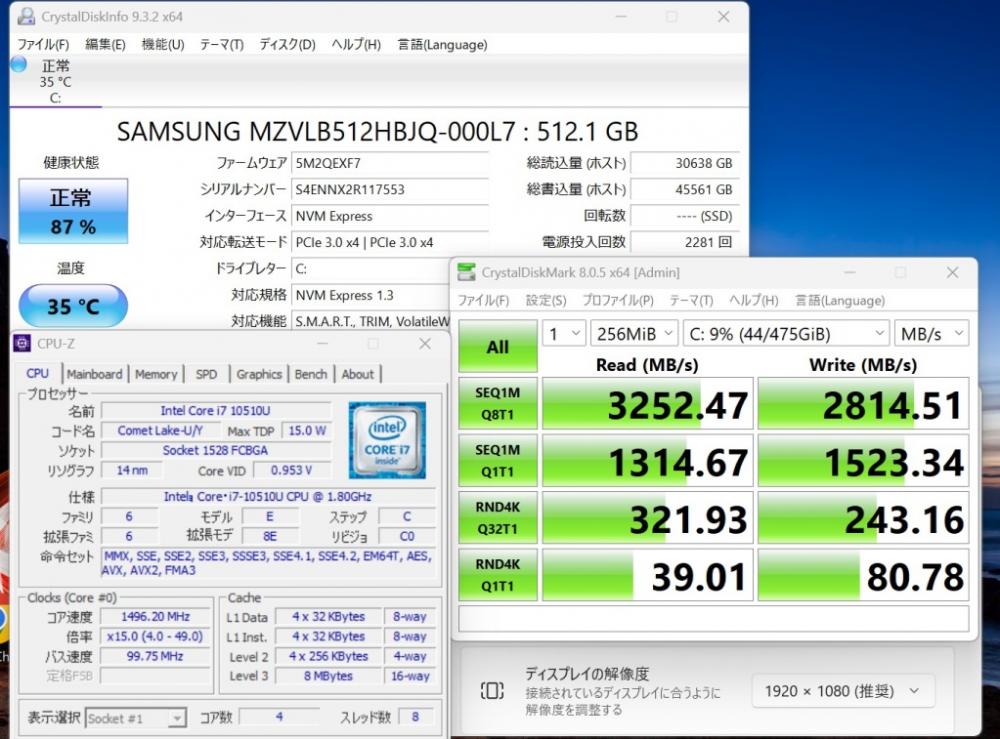Open the 256MiB test size dropdown

tap(634, 333)
